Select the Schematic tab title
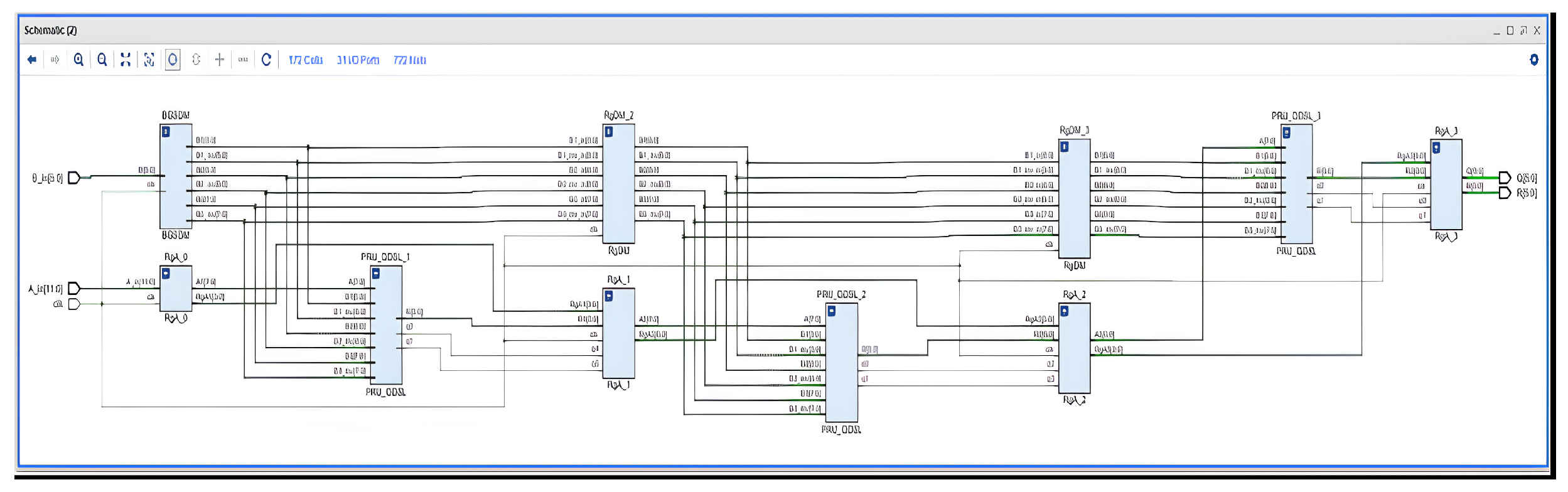Viewport: 1568px width, 492px height. pos(50,30)
